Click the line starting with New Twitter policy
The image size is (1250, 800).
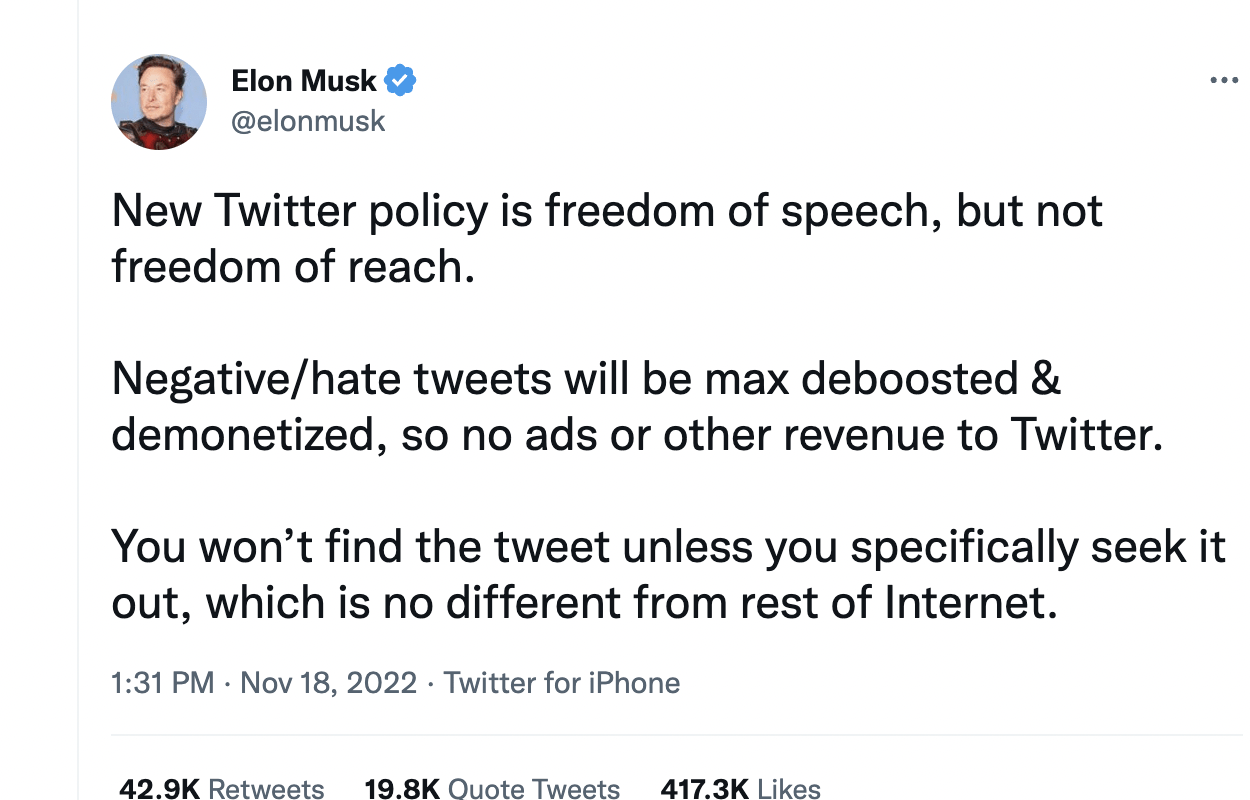point(607,212)
